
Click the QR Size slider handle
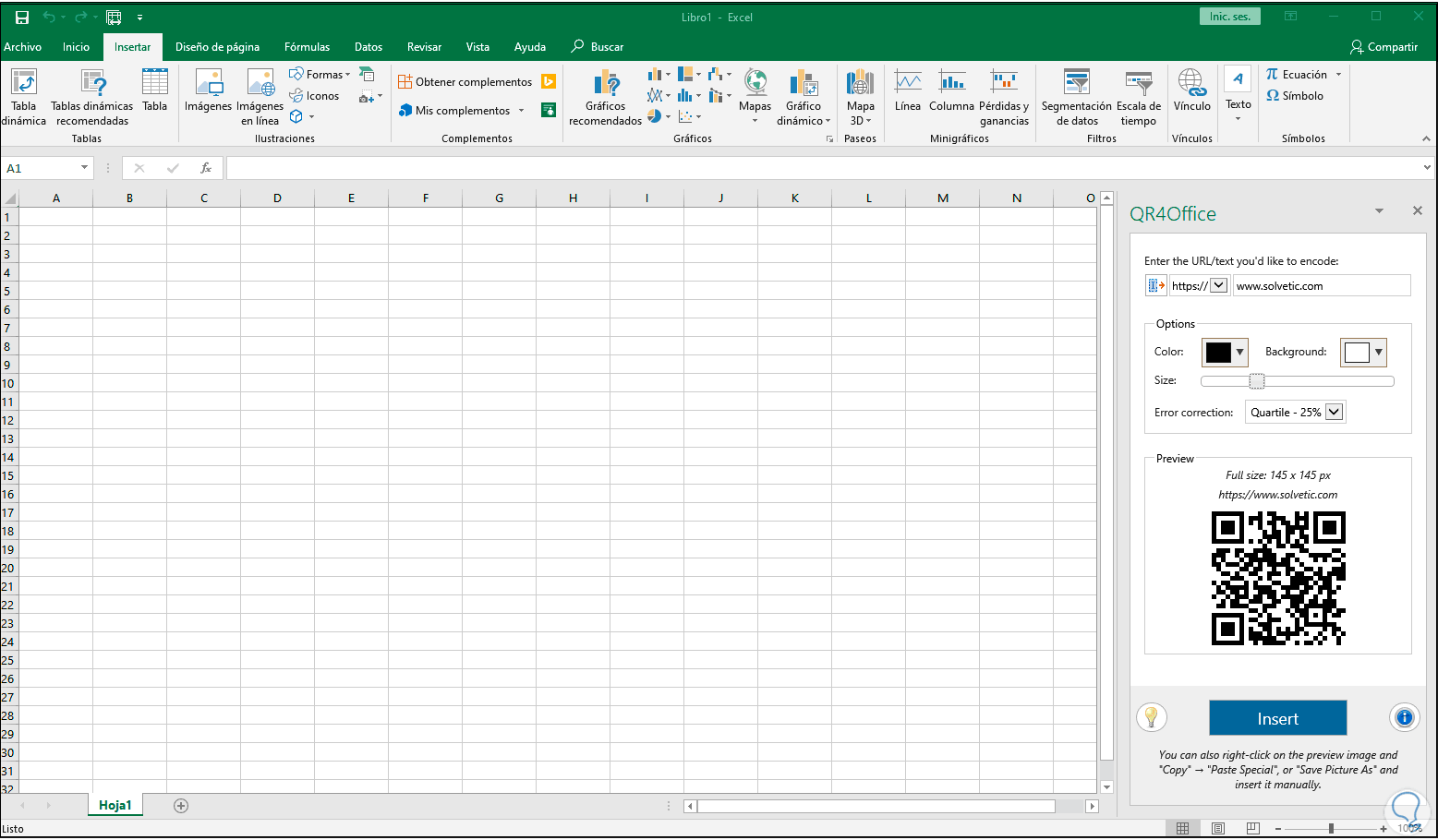pyautogui.click(x=1257, y=381)
